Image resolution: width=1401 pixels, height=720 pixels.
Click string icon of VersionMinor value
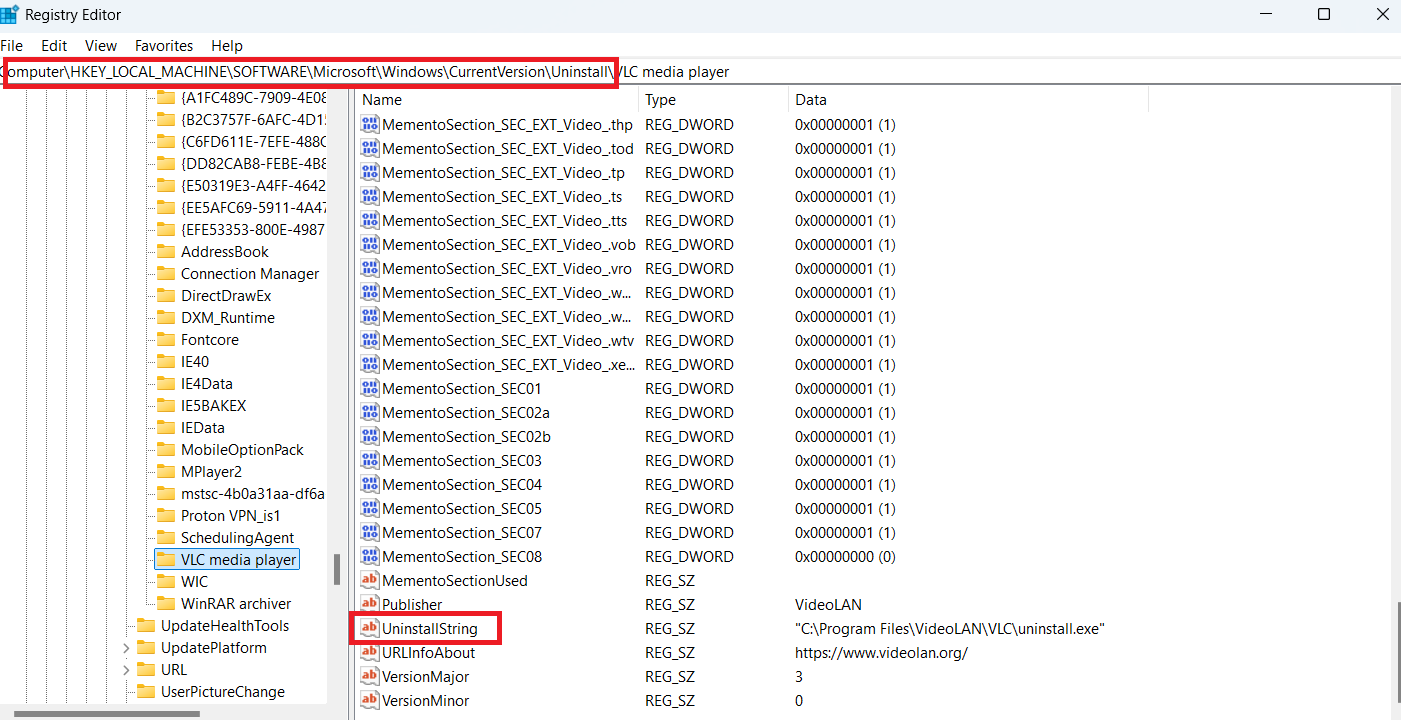(370, 701)
